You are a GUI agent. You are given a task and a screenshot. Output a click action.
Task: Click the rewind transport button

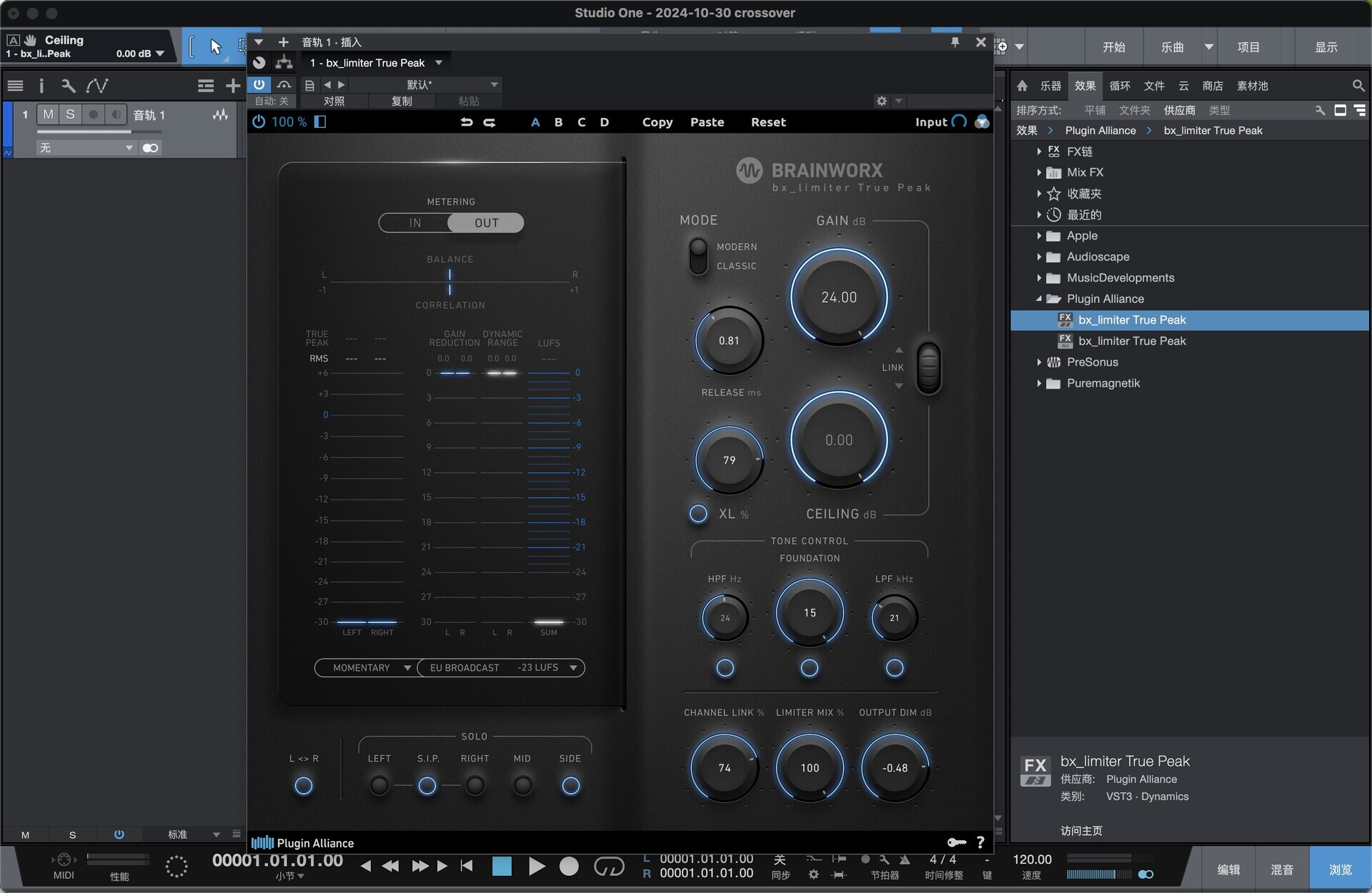[390, 866]
